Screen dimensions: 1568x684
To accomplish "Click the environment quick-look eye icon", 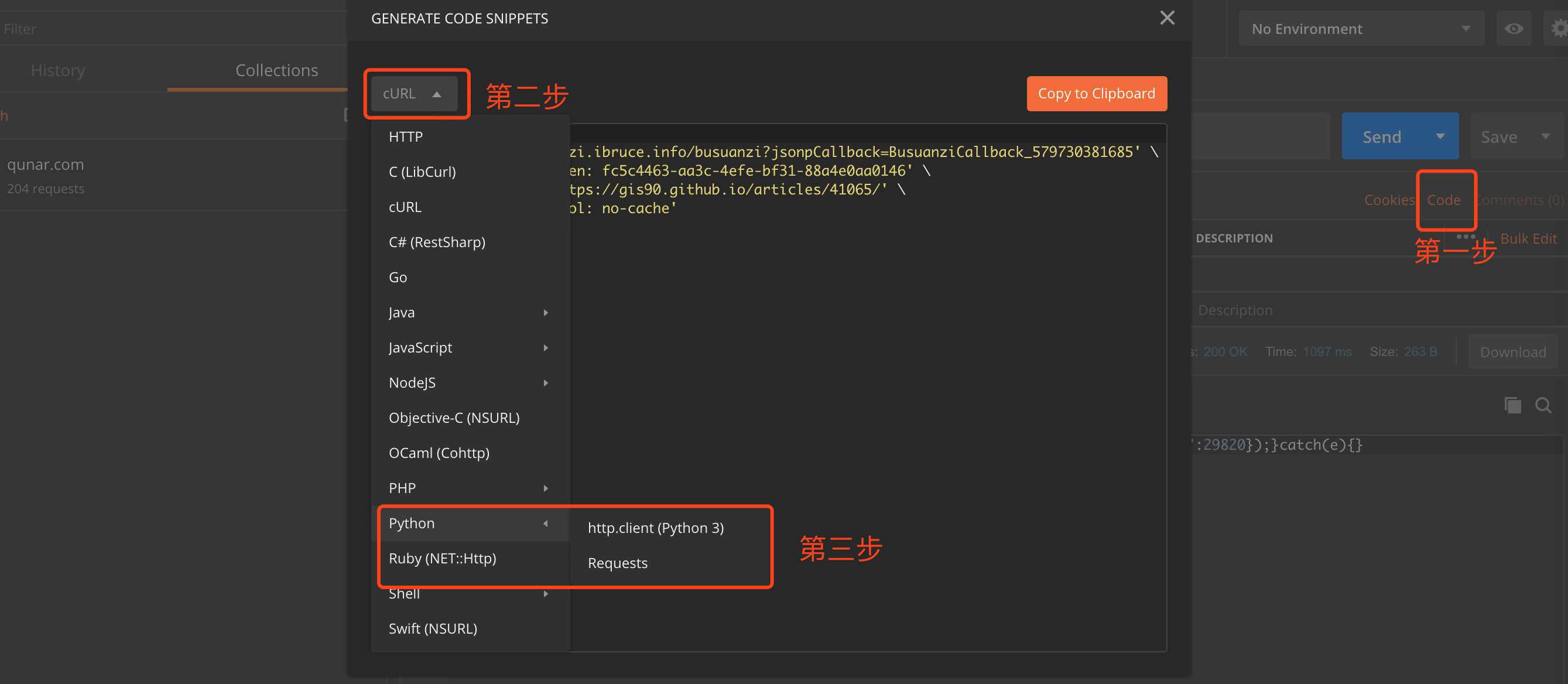I will click(1513, 29).
